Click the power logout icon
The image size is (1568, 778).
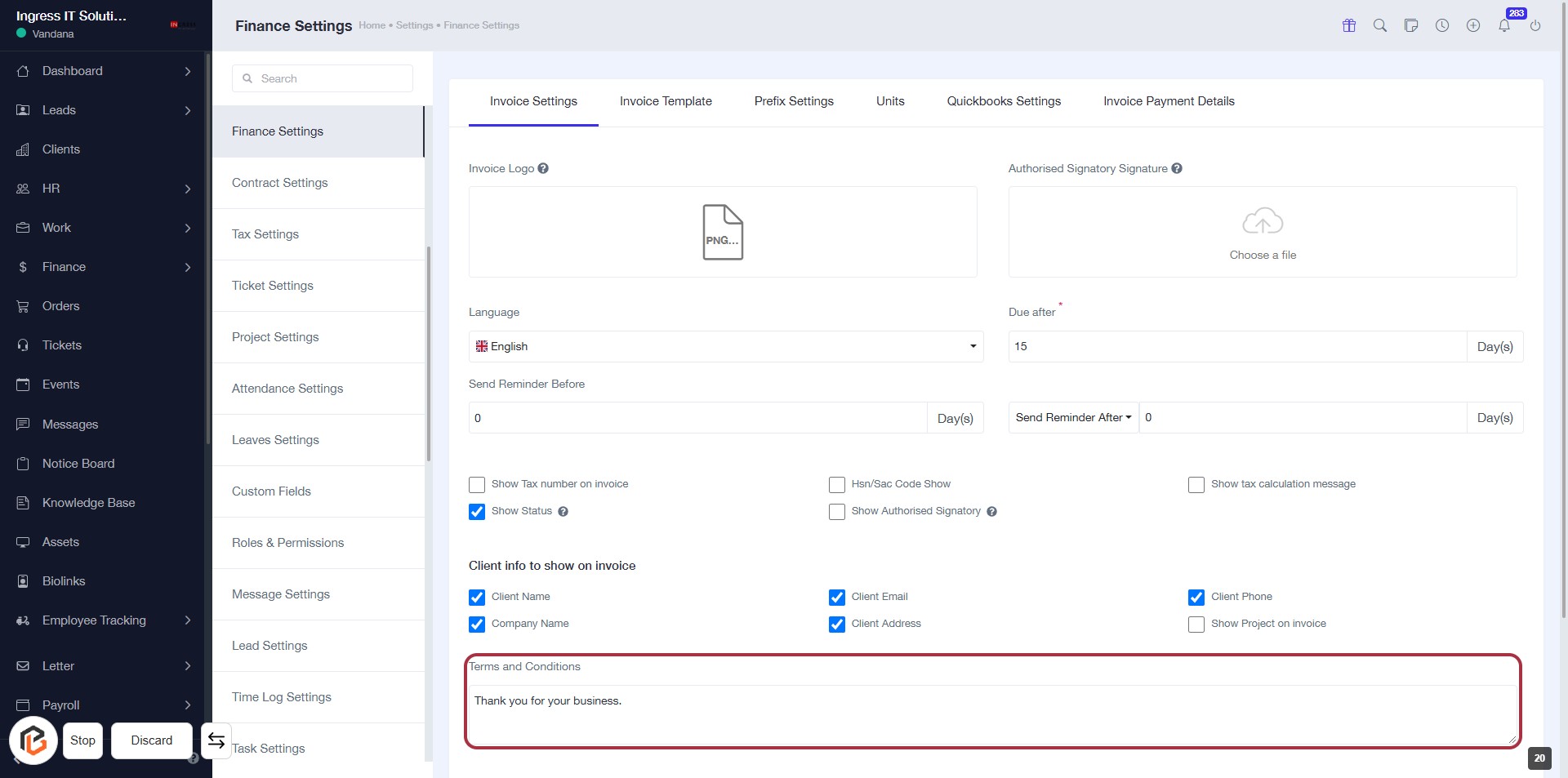coord(1535,25)
